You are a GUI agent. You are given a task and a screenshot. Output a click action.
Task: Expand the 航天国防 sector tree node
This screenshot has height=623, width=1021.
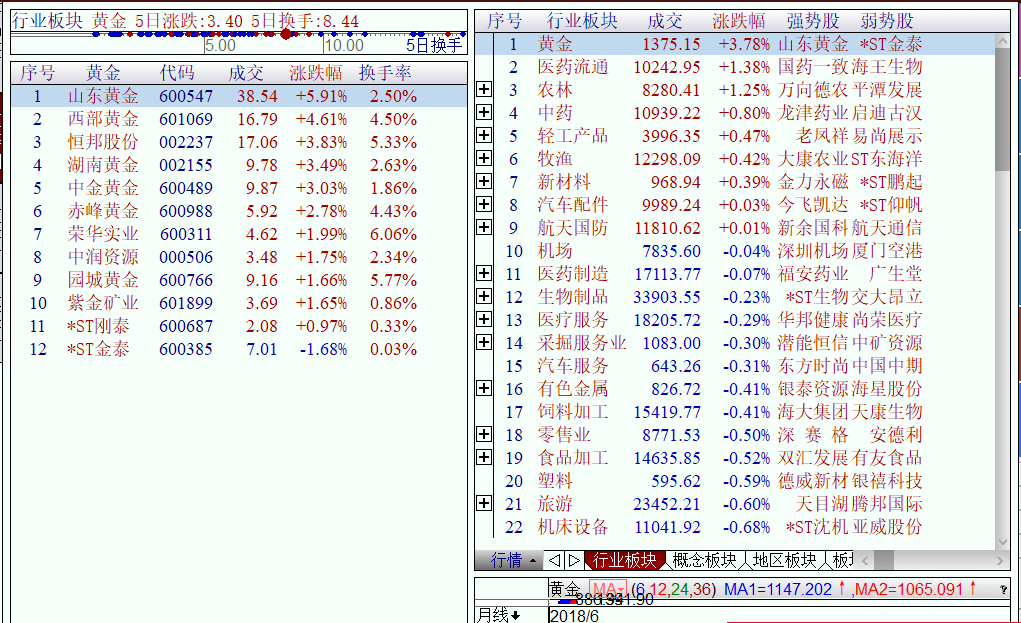click(x=484, y=228)
